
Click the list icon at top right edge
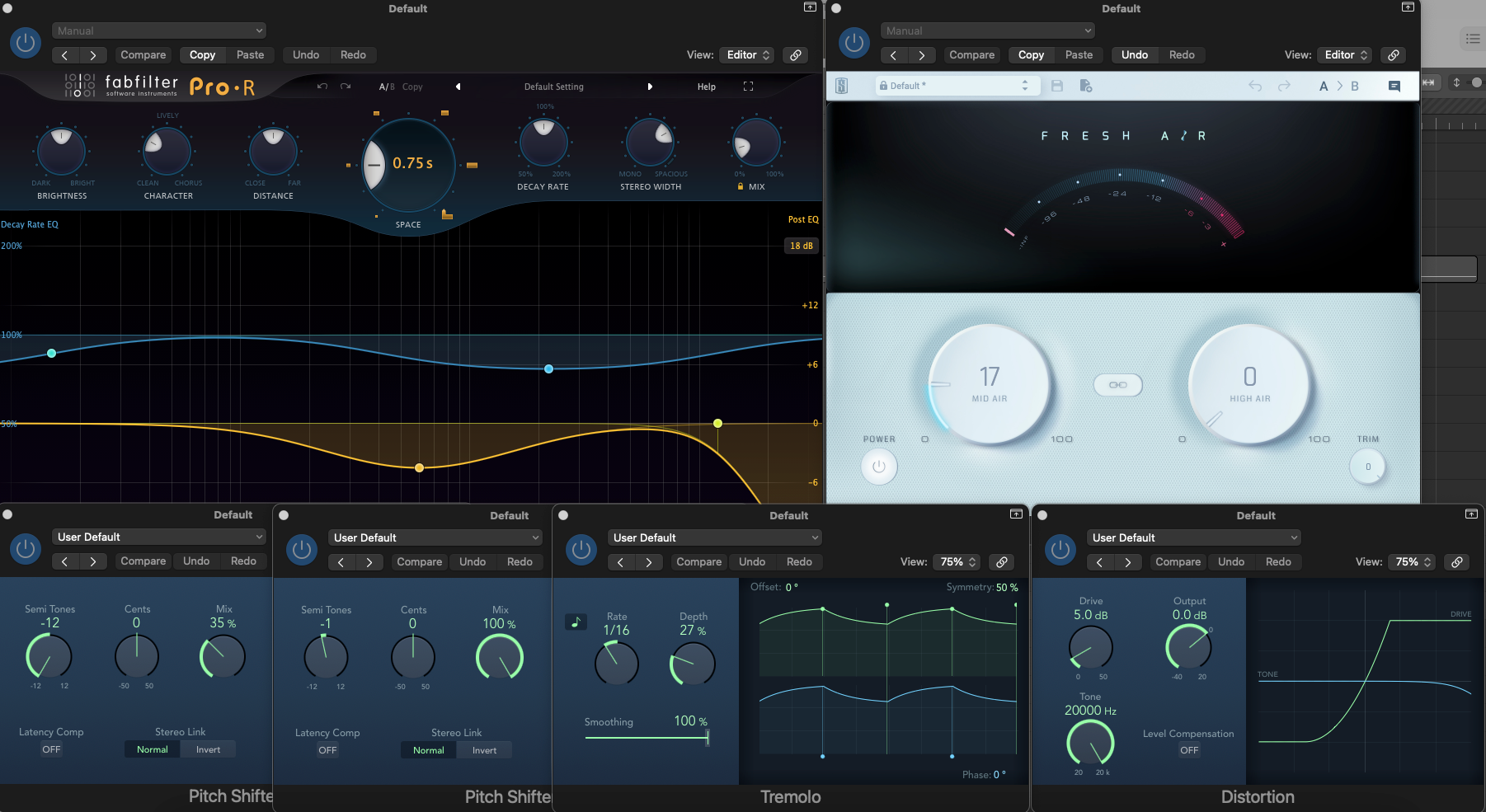[1473, 39]
